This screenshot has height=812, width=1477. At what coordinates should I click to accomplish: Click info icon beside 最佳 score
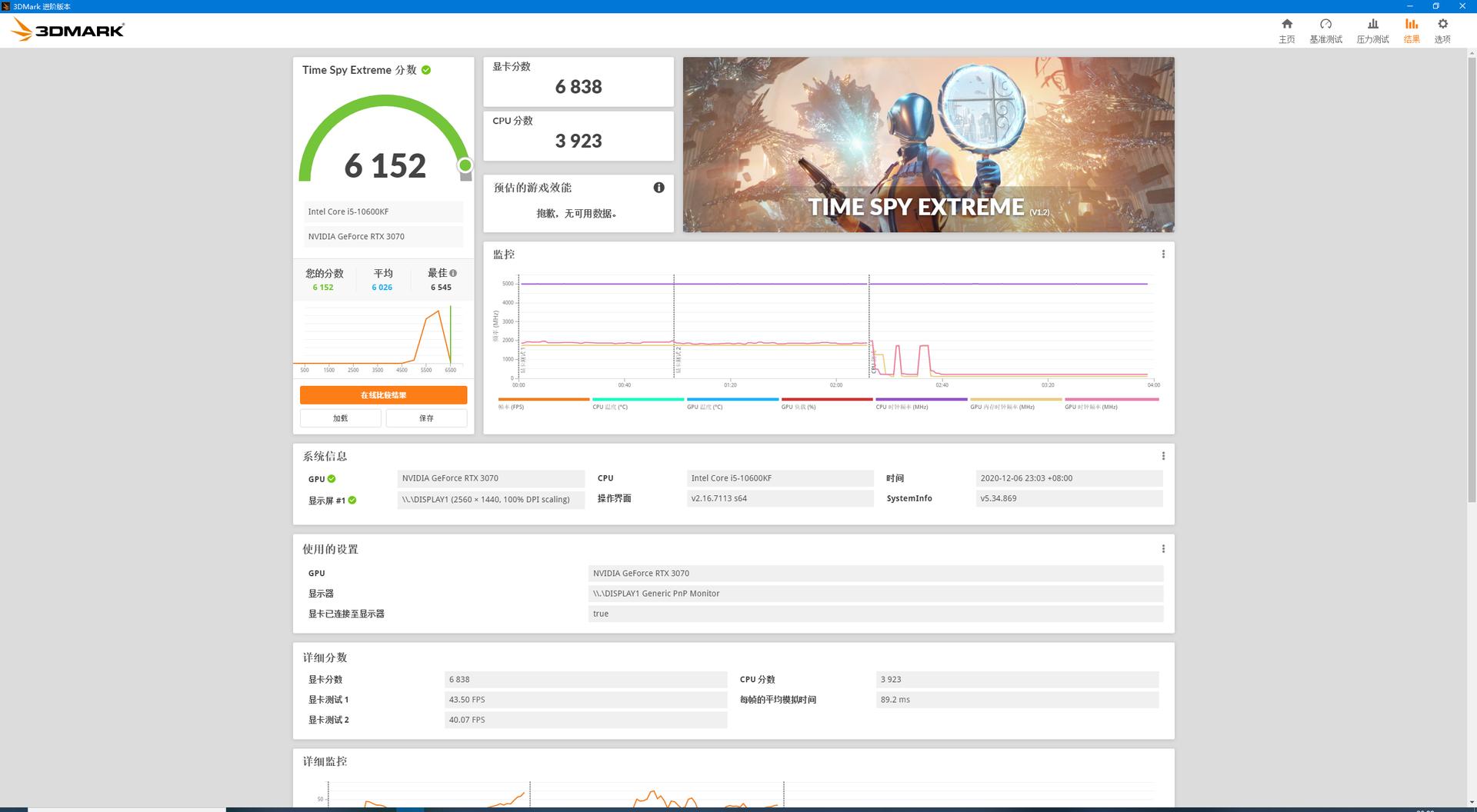453,273
